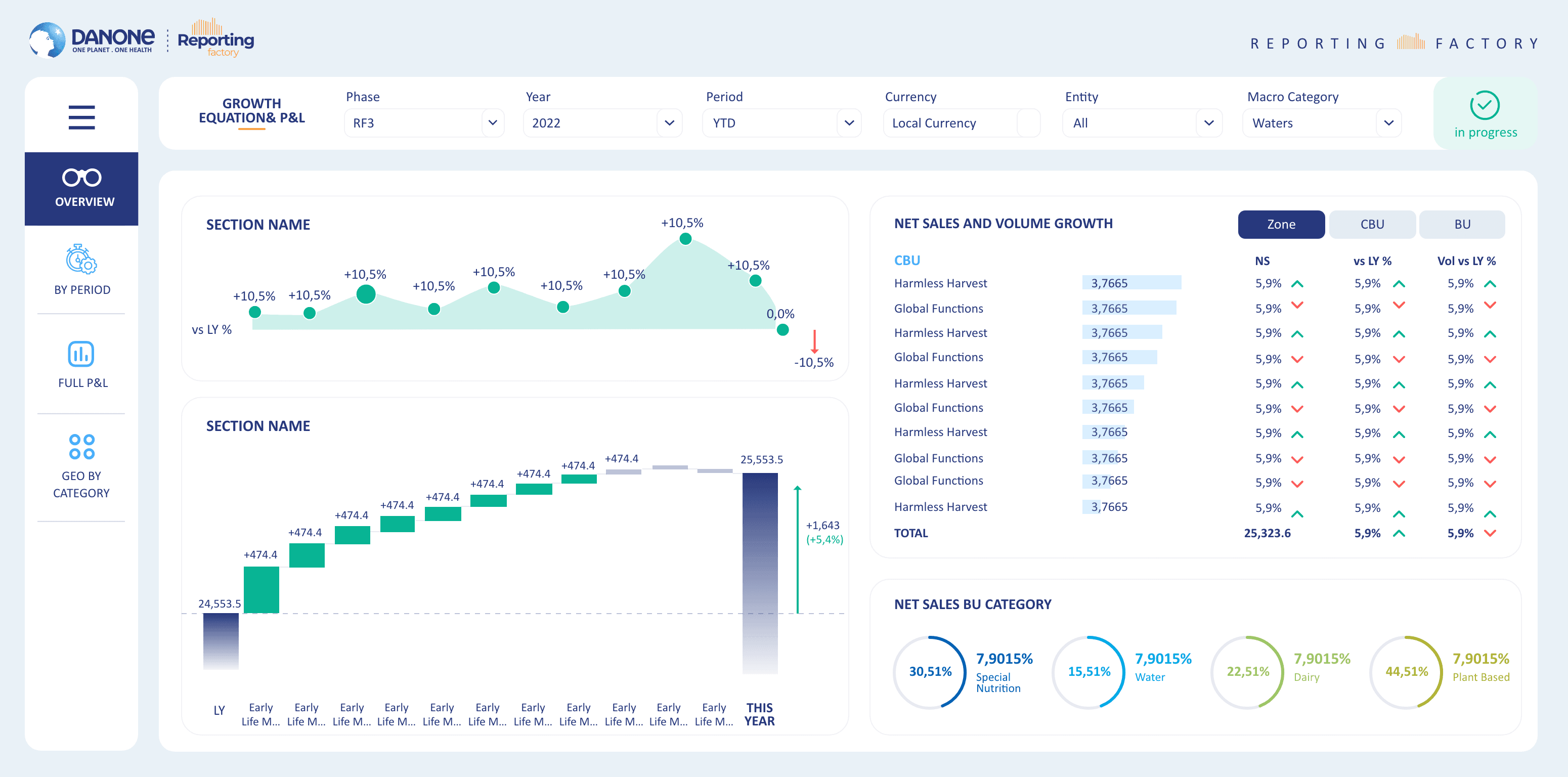
Task: Select the Growth Equation & P&L title tab
Action: [251, 111]
